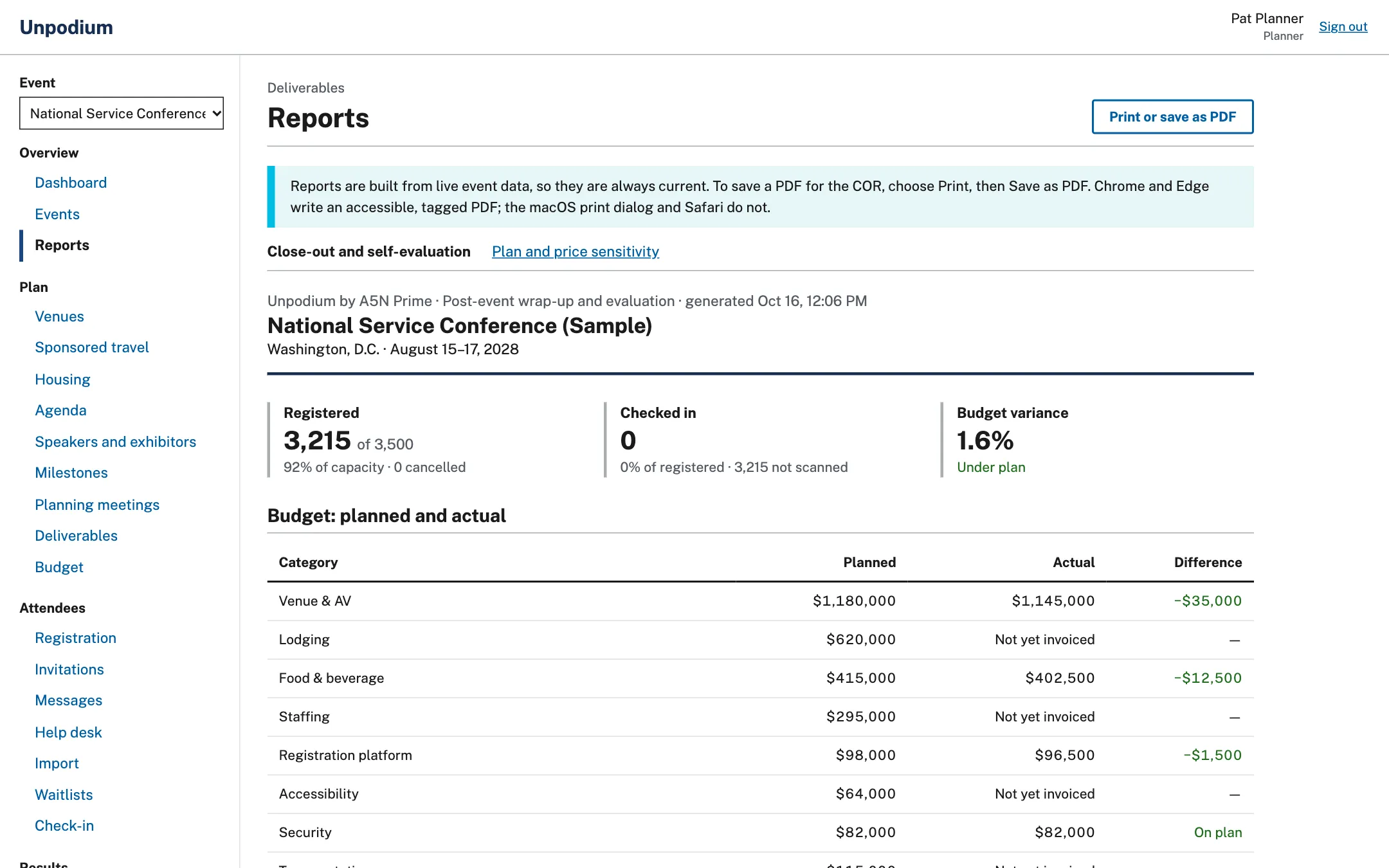Navigate to Sponsored travel
Viewport: 1389px width, 868px height.
point(92,347)
